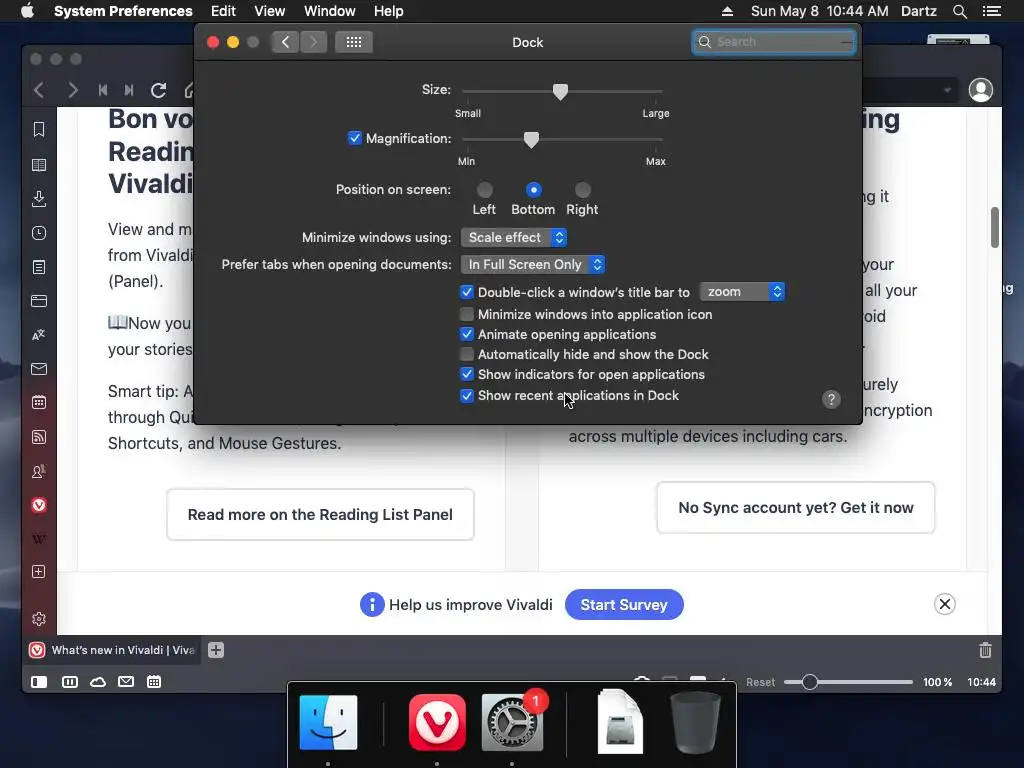Image resolution: width=1024 pixels, height=768 pixels.
Task: Open new tab with plus button
Action: (216, 650)
